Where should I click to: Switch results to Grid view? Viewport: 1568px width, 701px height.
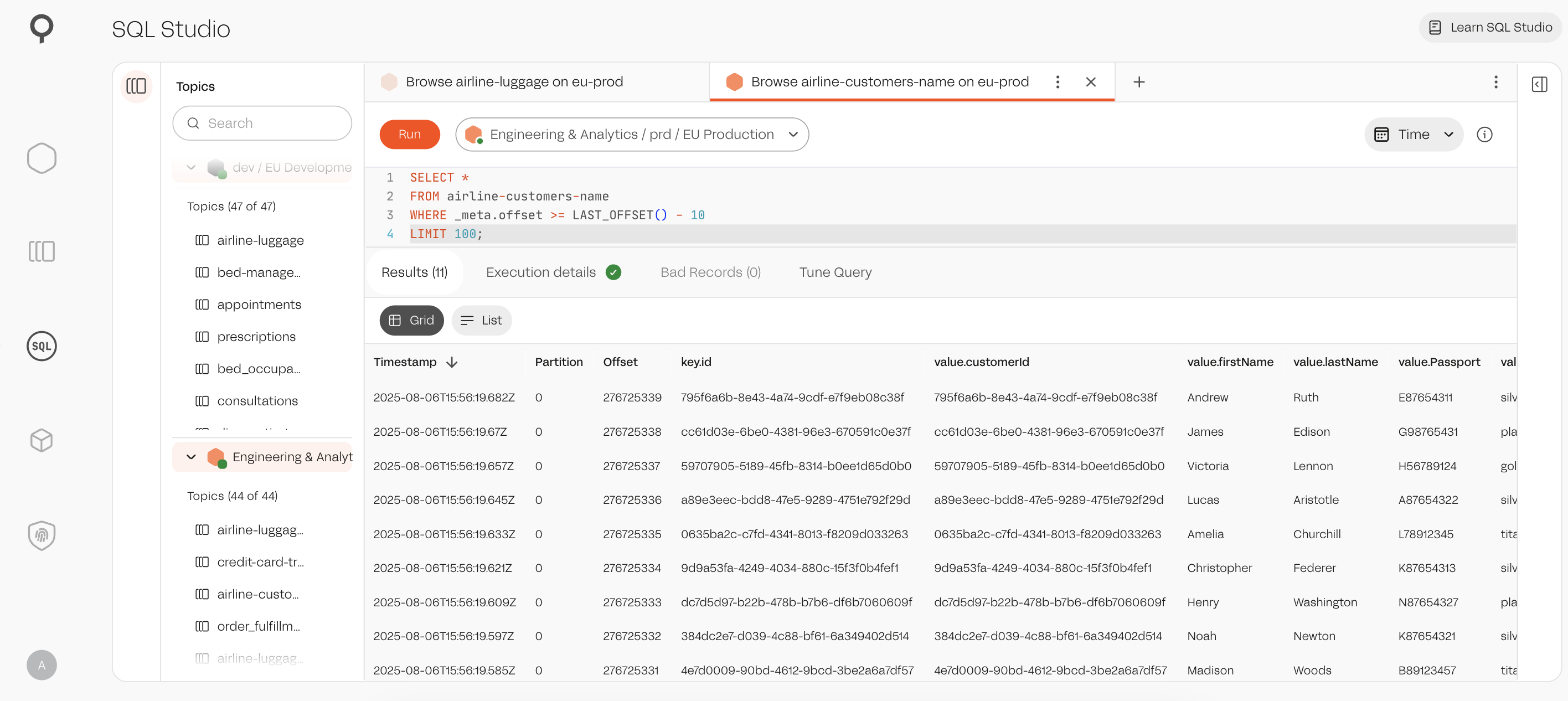[411, 320]
